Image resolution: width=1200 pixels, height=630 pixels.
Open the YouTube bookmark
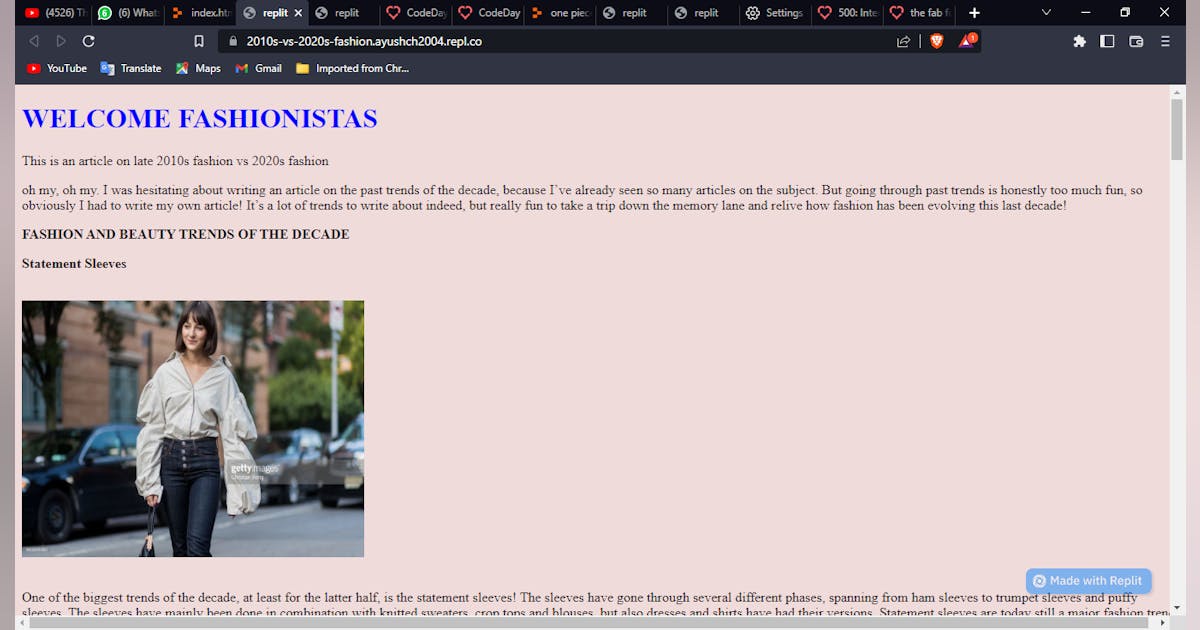[x=57, y=68]
